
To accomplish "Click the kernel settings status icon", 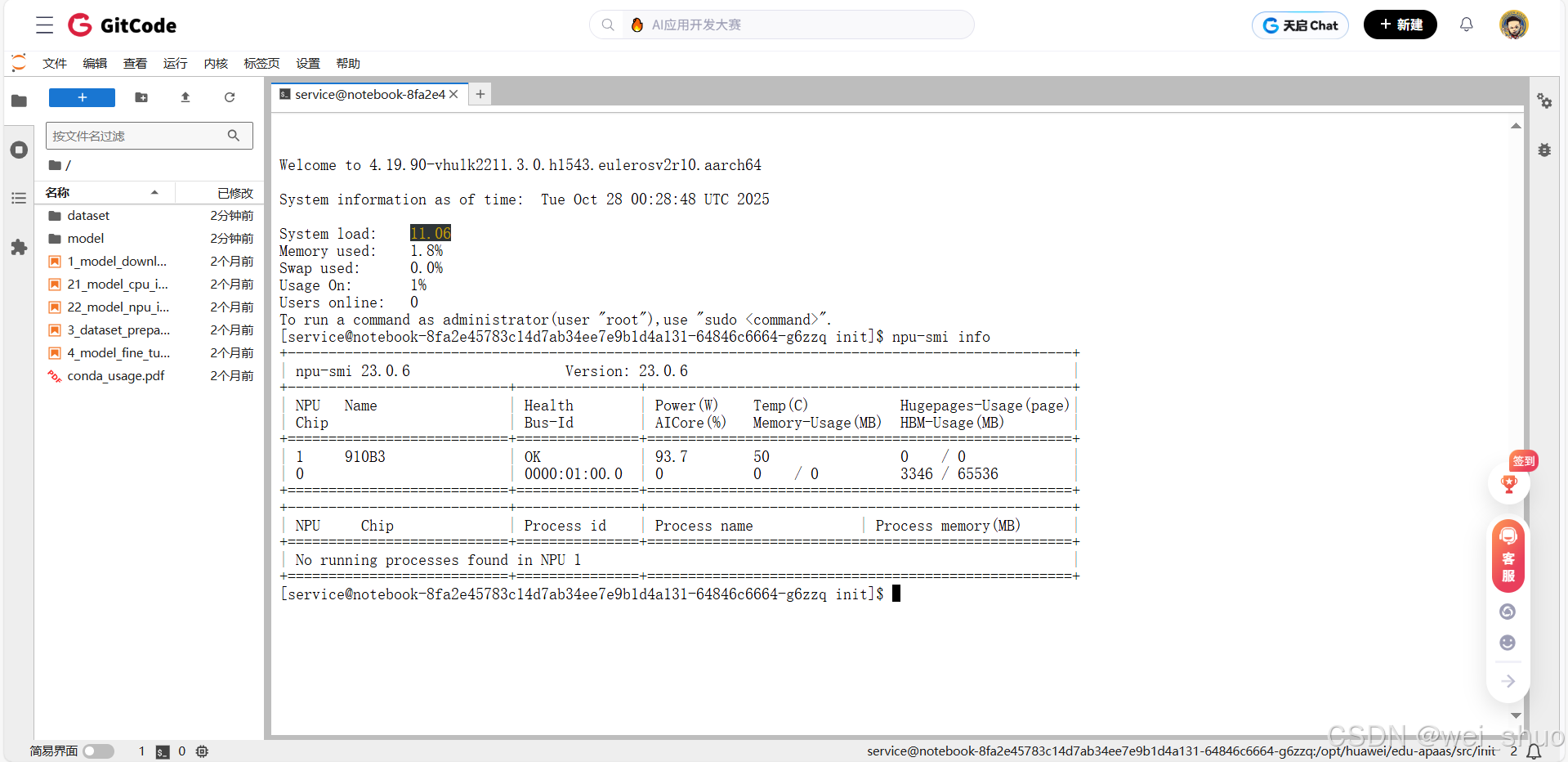I will tap(203, 751).
